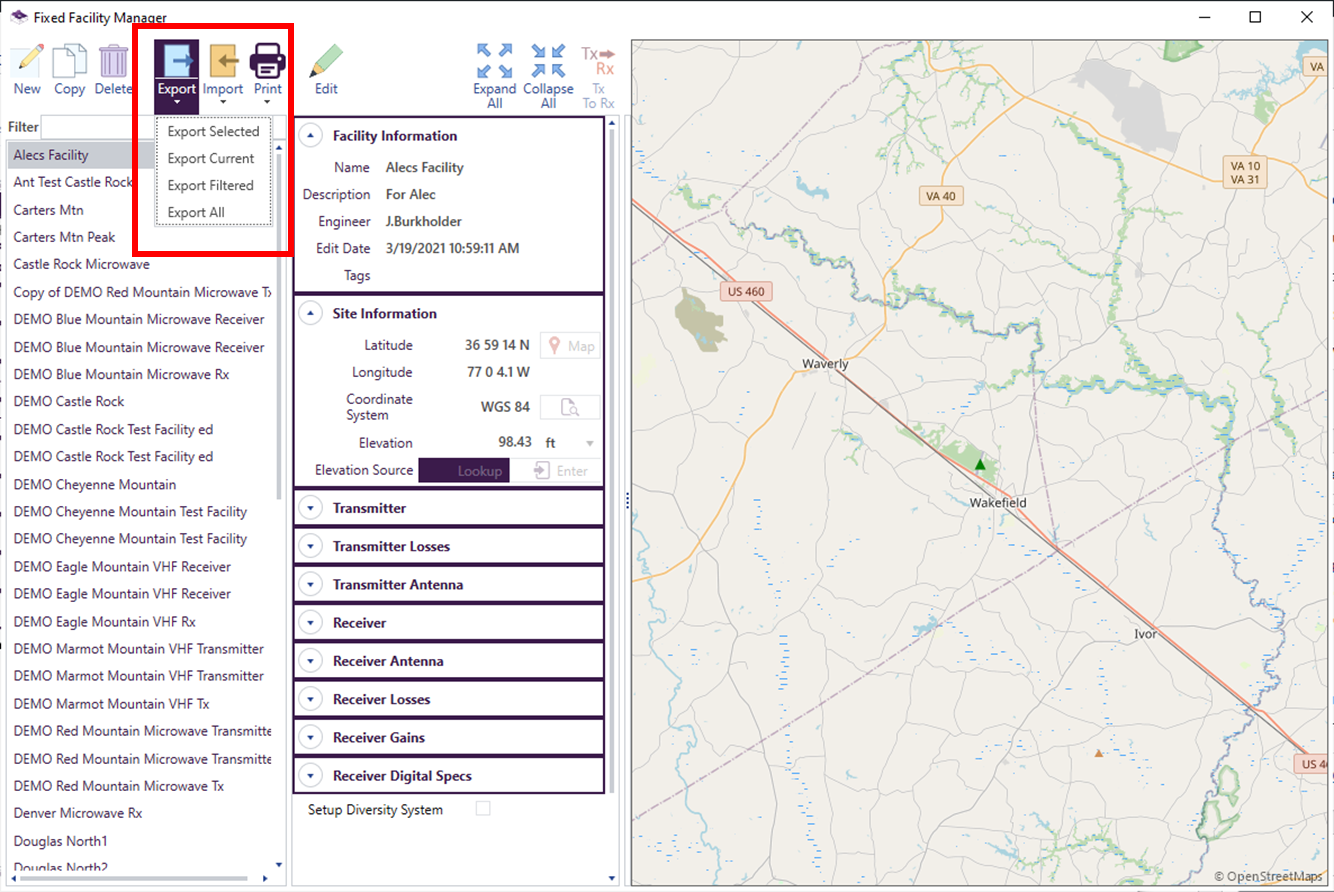Enable the Setup Diversity System checkbox
The height and width of the screenshot is (892, 1334).
[483, 809]
